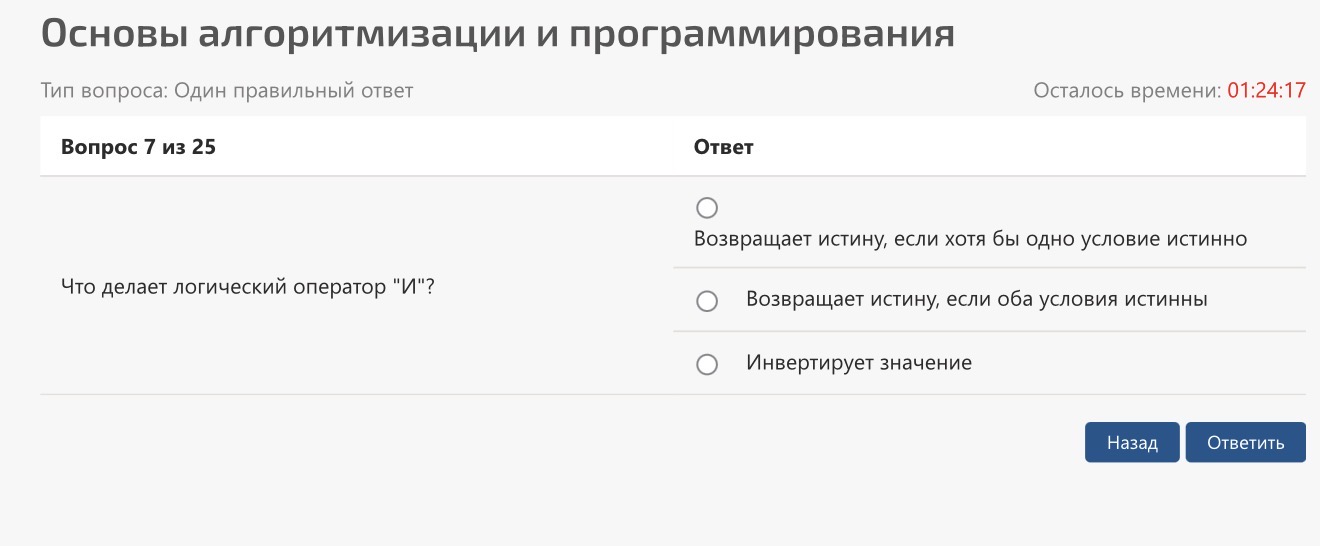Select the radio button for "оба условия истинны"

(707, 301)
